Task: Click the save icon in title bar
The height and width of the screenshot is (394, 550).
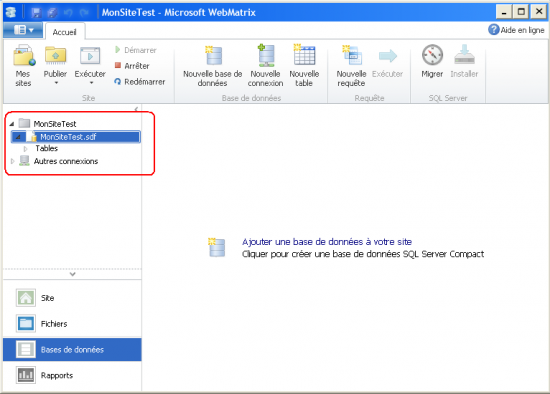Action: 36,13
